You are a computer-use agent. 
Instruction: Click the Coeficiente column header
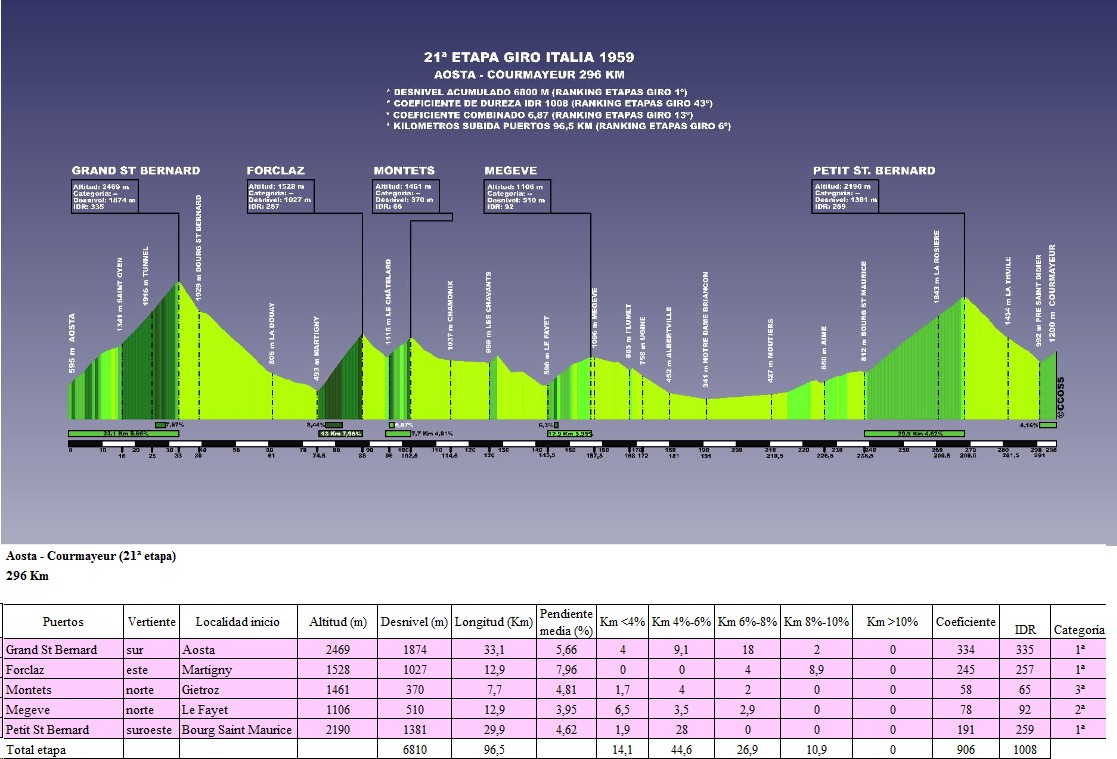(x=965, y=621)
